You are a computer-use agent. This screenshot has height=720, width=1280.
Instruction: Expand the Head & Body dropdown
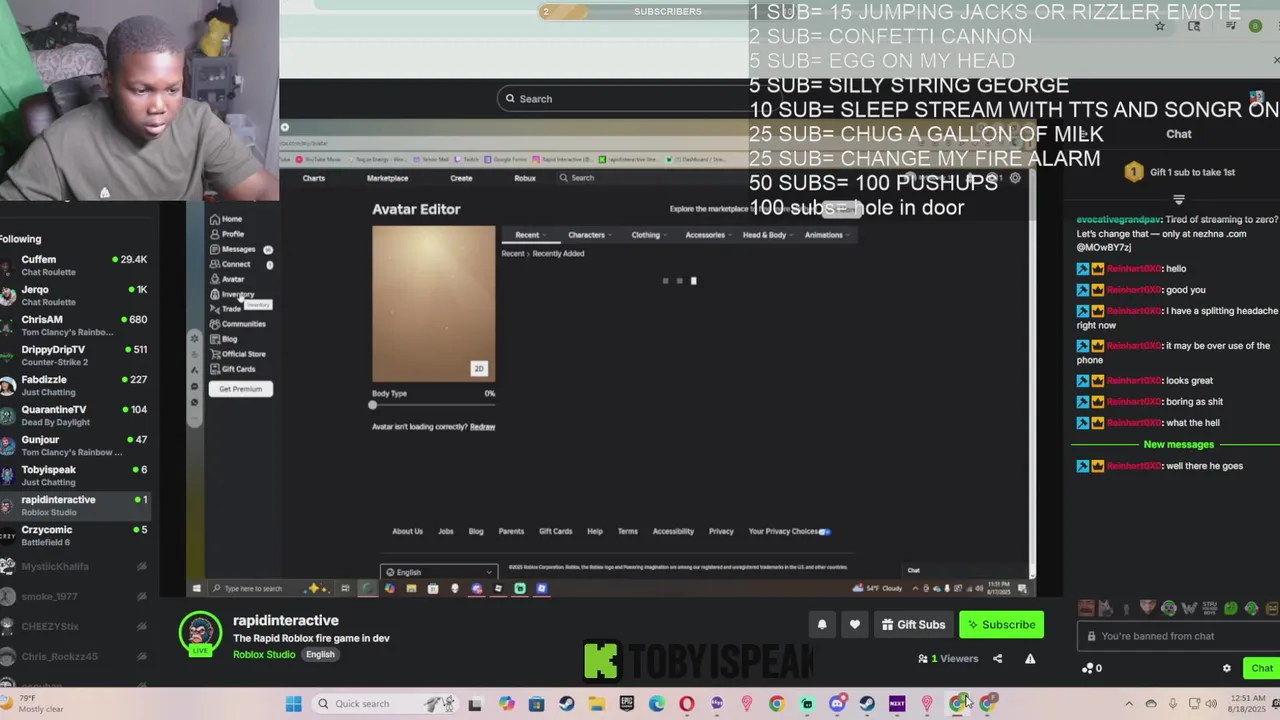[x=768, y=235]
